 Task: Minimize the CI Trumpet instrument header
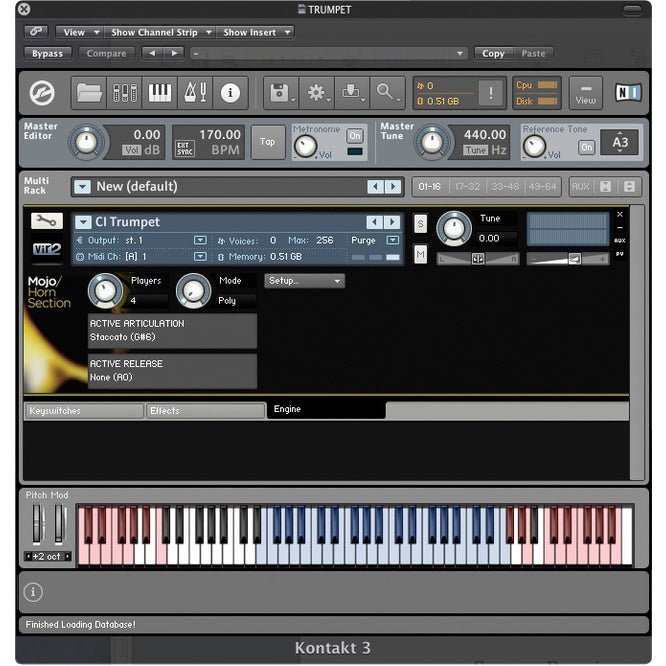click(620, 228)
